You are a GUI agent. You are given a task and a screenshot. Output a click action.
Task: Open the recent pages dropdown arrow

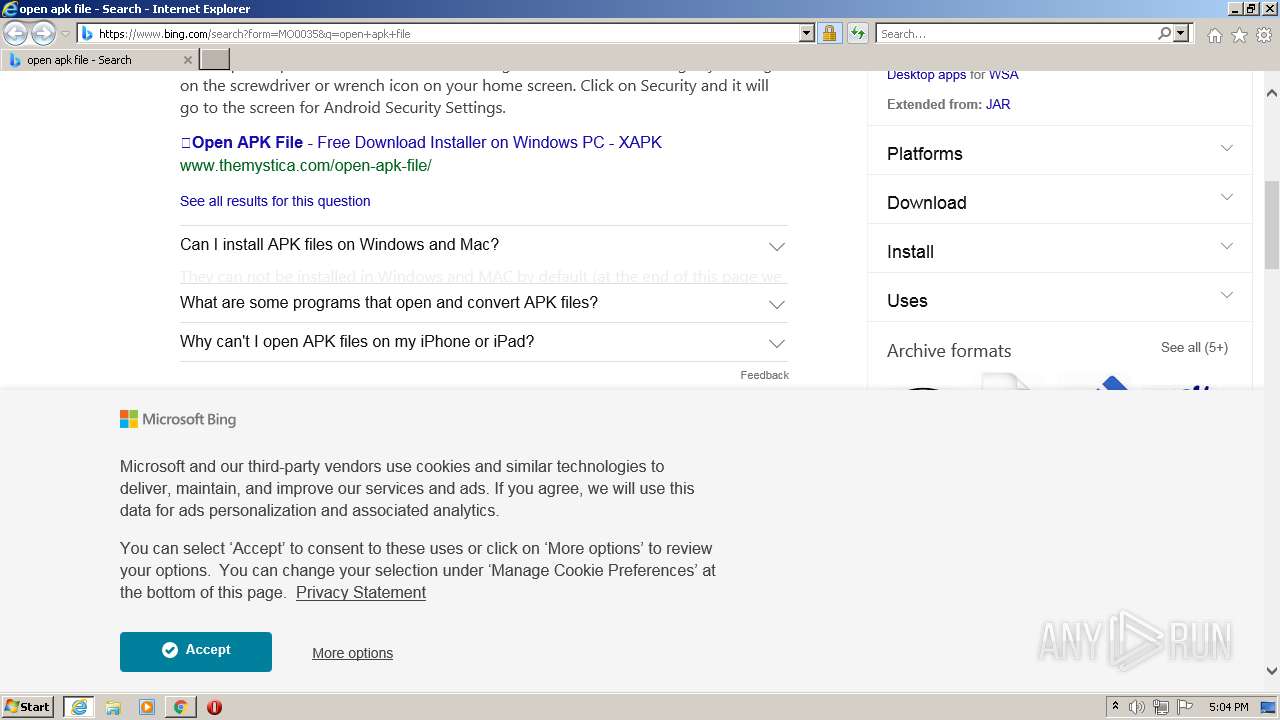65,34
